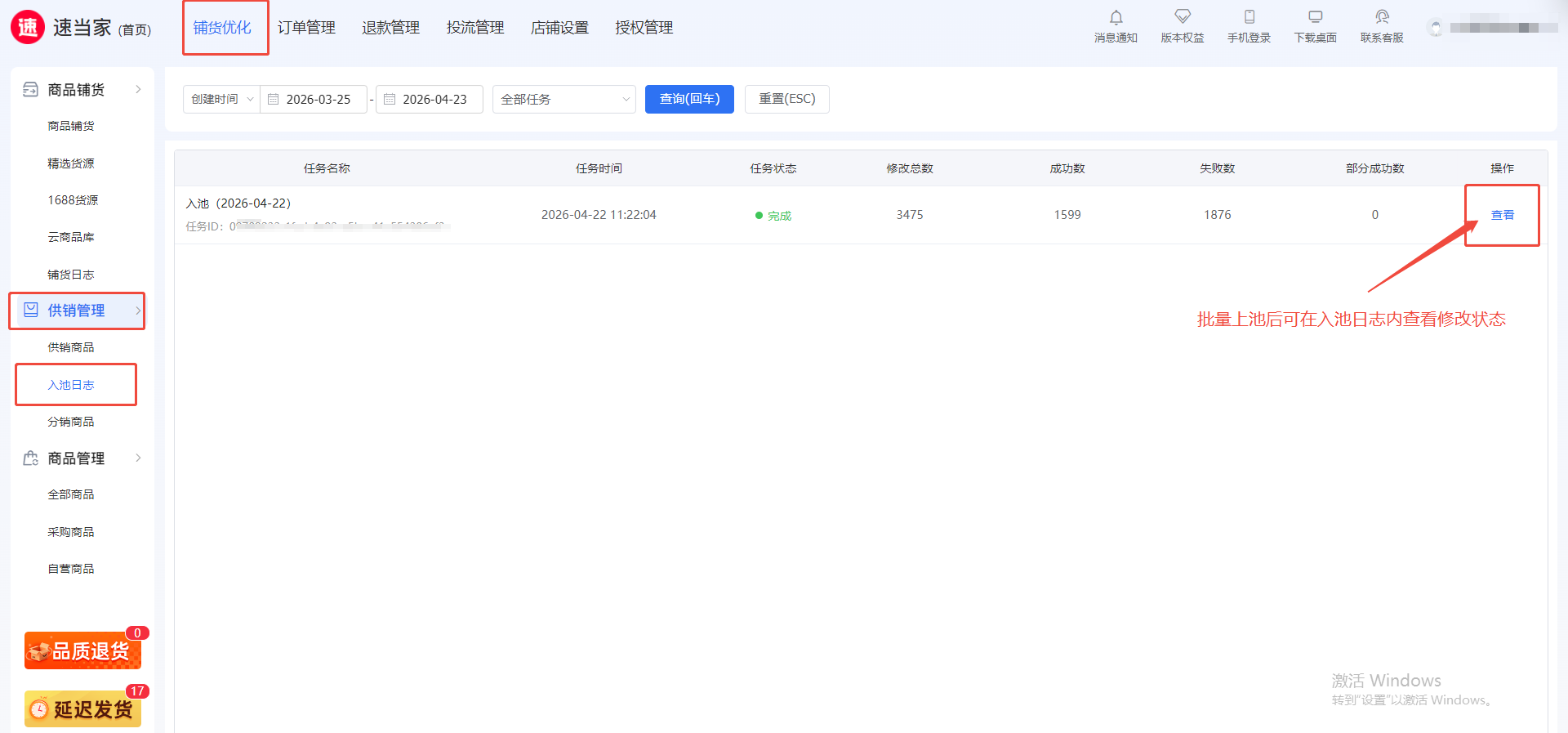Viewport: 1568px width, 733px height.
Task: Open the 延迟发货 clock banner
Action: coord(82,708)
